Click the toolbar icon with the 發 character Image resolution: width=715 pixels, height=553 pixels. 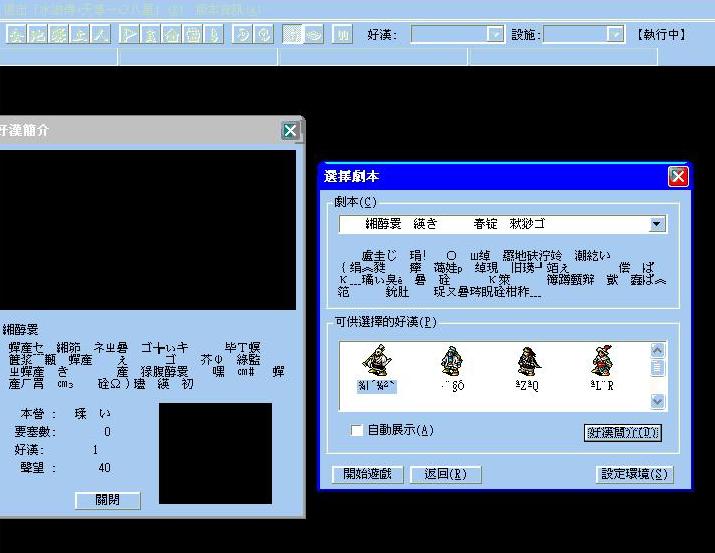point(59,35)
